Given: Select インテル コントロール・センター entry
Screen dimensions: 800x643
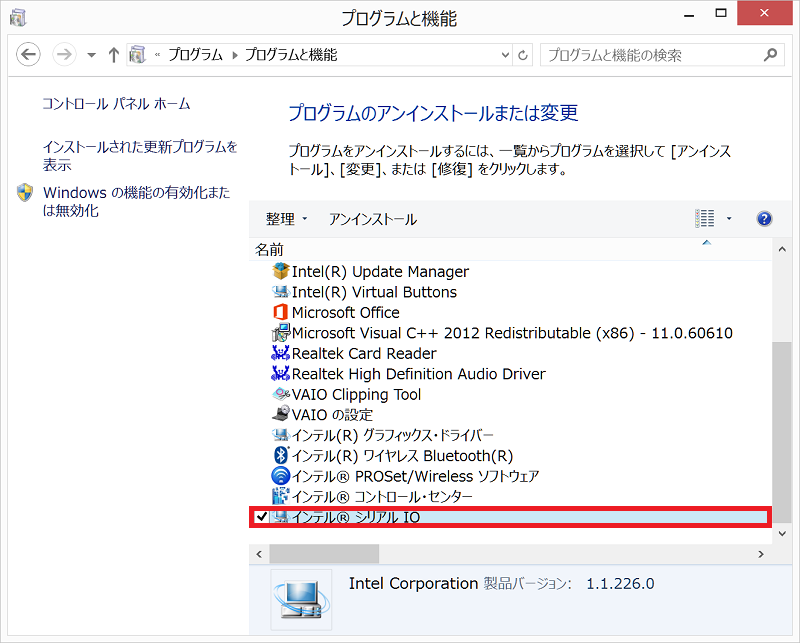Looking at the screenshot, I should tap(382, 496).
